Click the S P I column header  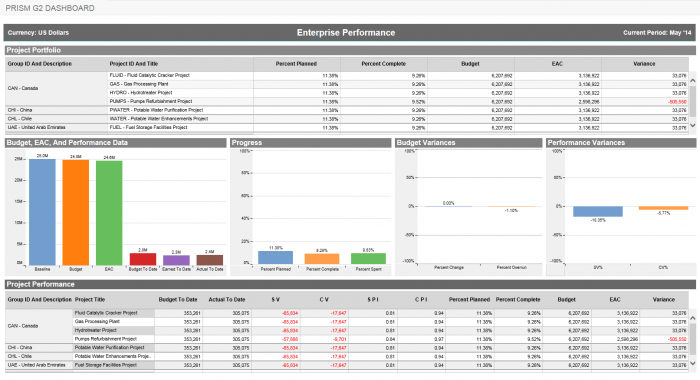pyautogui.click(x=373, y=300)
